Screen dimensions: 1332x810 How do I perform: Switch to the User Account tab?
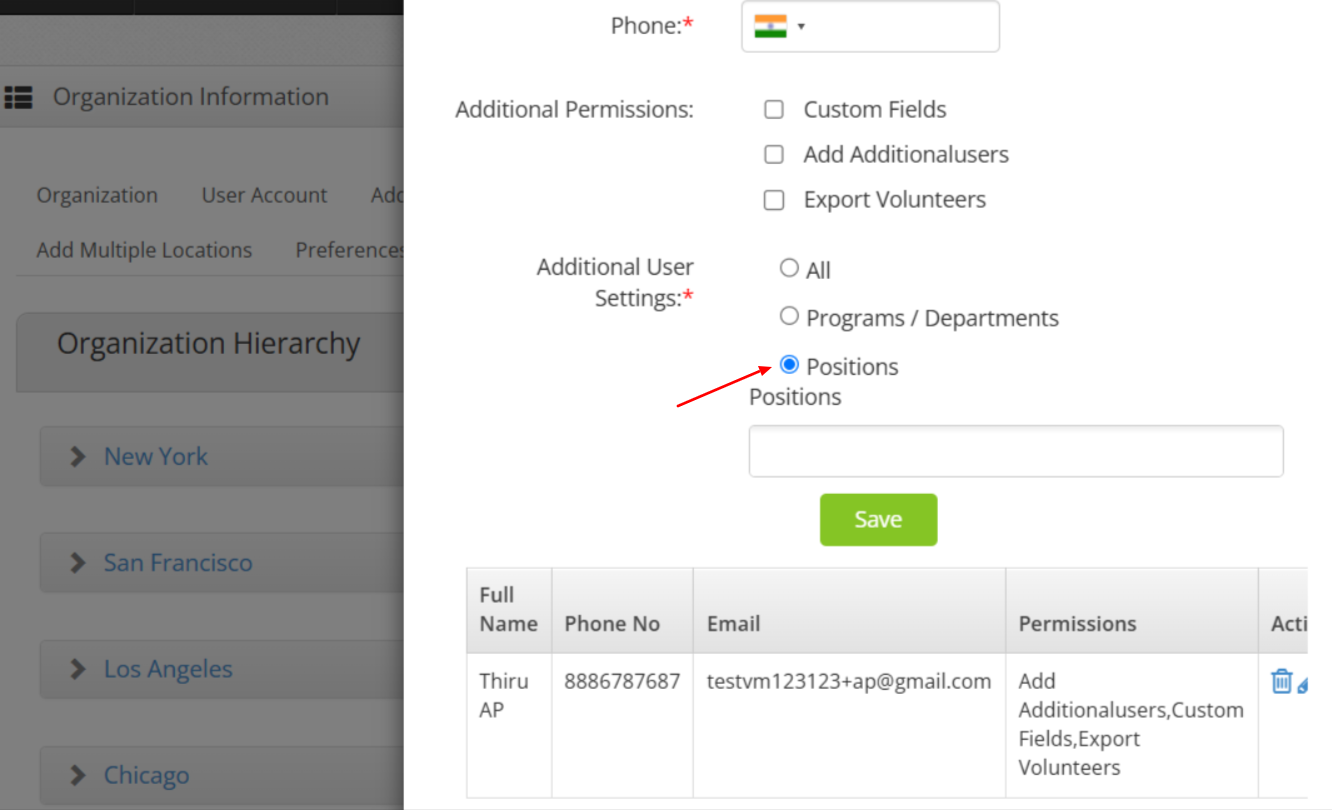(264, 196)
